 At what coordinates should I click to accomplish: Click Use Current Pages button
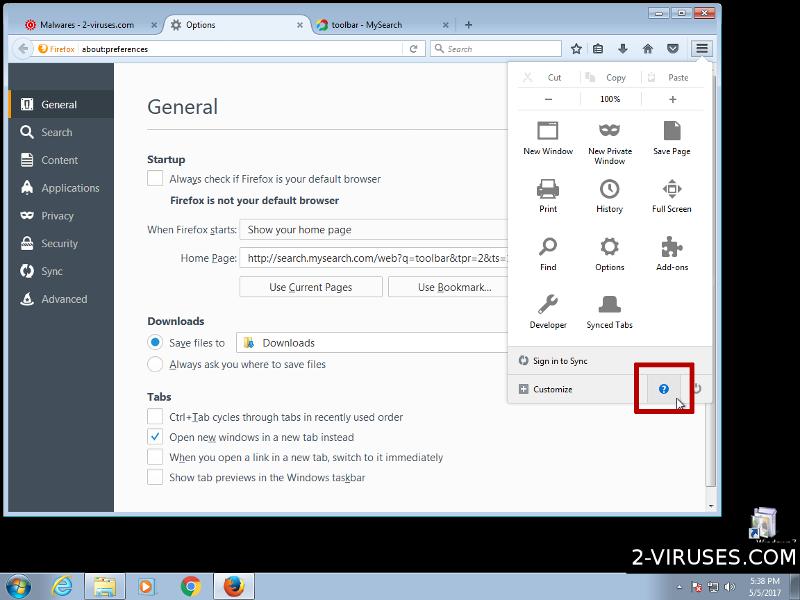pyautogui.click(x=311, y=287)
